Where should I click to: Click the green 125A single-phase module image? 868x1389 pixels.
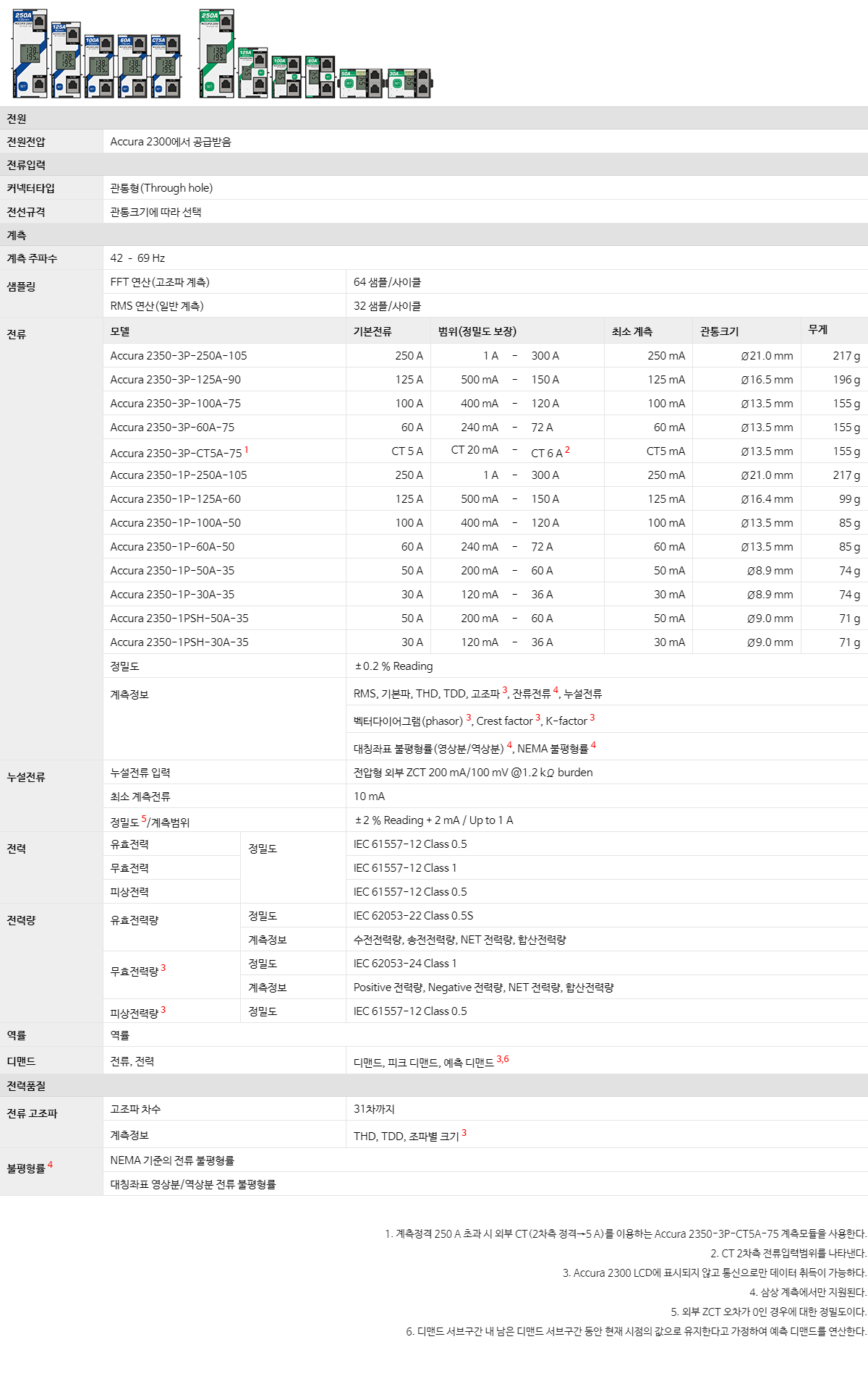[x=253, y=72]
